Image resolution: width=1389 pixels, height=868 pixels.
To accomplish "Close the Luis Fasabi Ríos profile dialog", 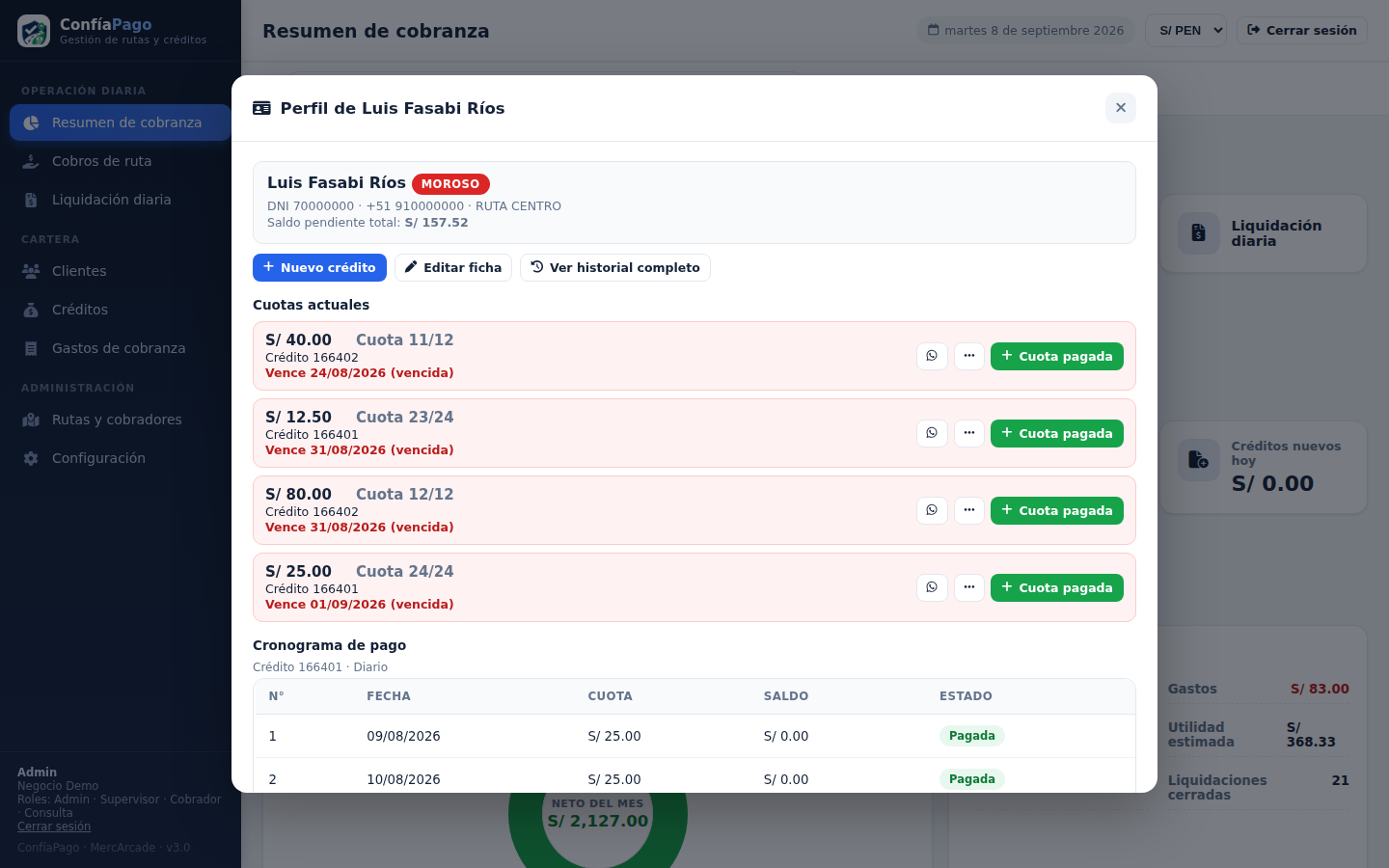I will coord(1121,108).
